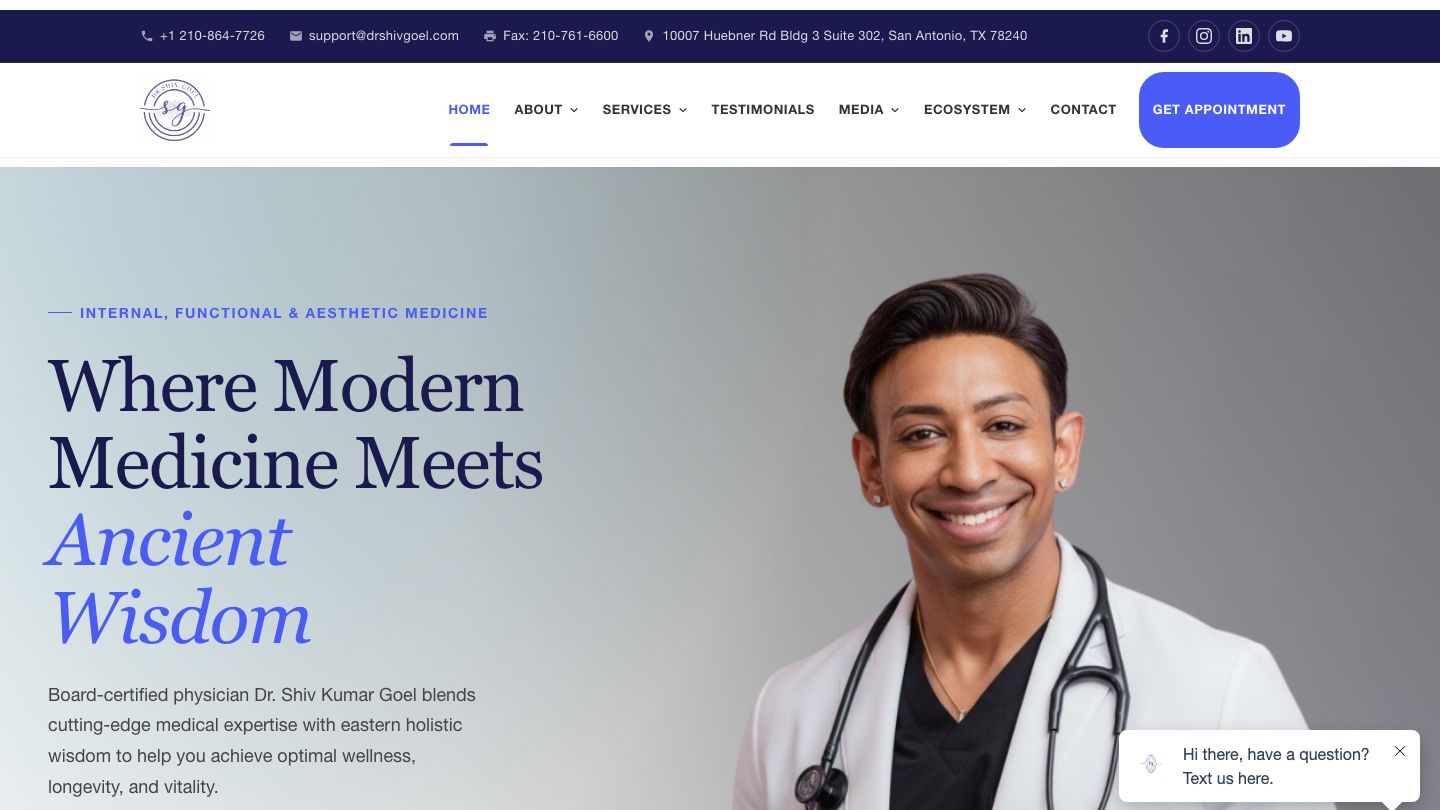Open the YouTube social icon

click(x=1284, y=36)
